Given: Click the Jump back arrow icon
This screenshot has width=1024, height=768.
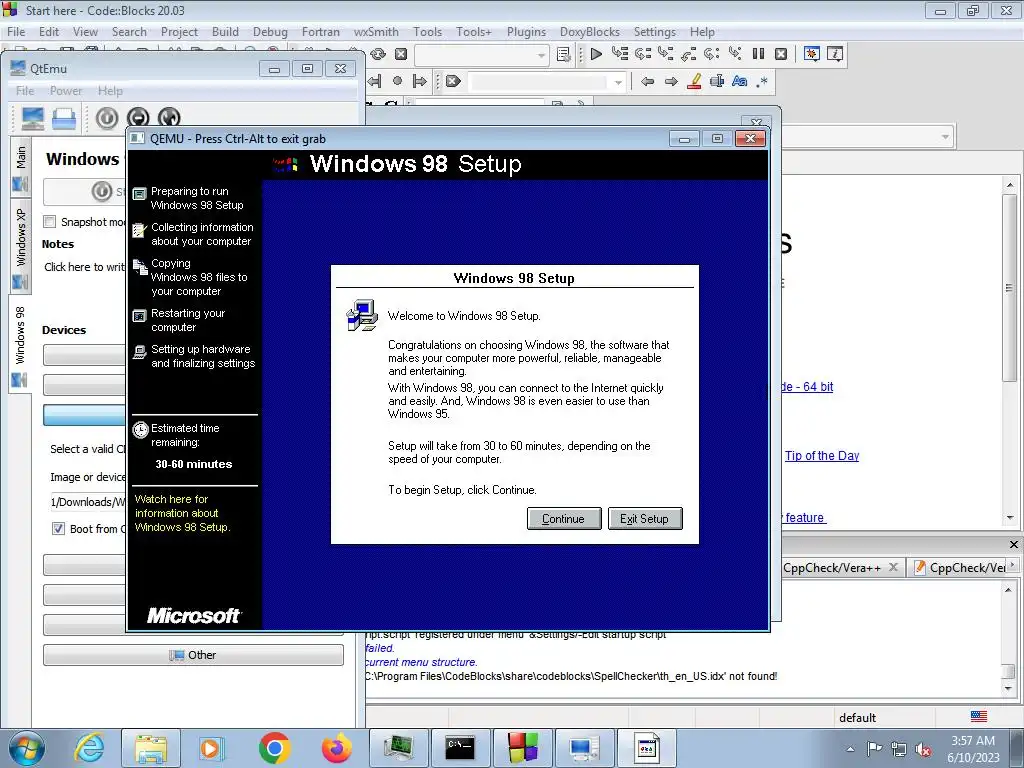Looking at the screenshot, I should click(x=647, y=82).
